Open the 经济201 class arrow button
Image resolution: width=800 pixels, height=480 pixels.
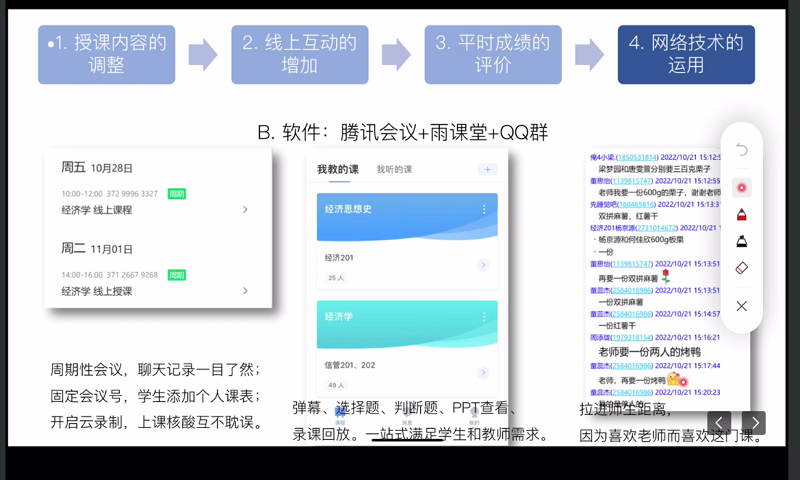tap(483, 265)
